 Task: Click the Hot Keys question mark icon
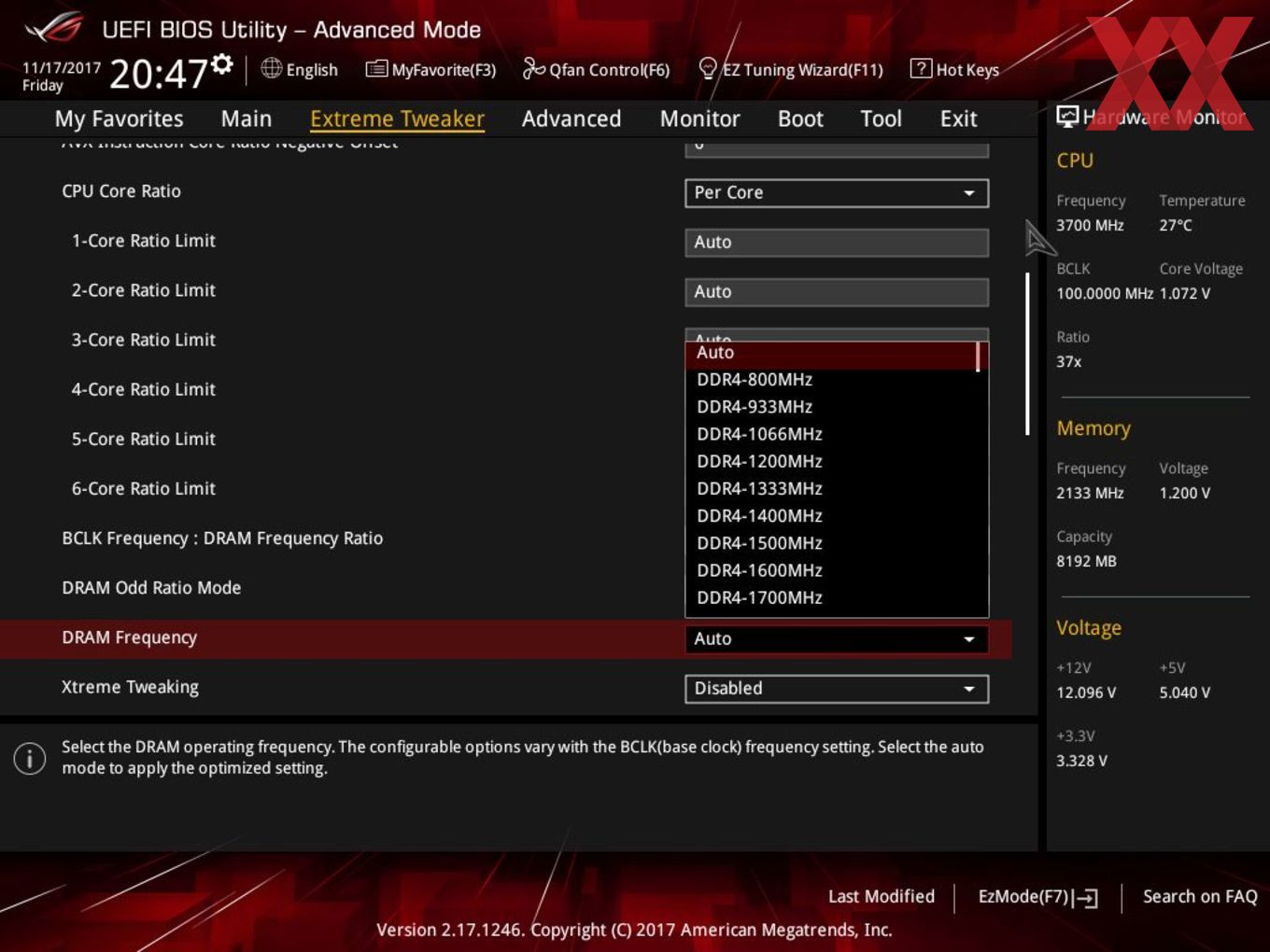[x=921, y=68]
